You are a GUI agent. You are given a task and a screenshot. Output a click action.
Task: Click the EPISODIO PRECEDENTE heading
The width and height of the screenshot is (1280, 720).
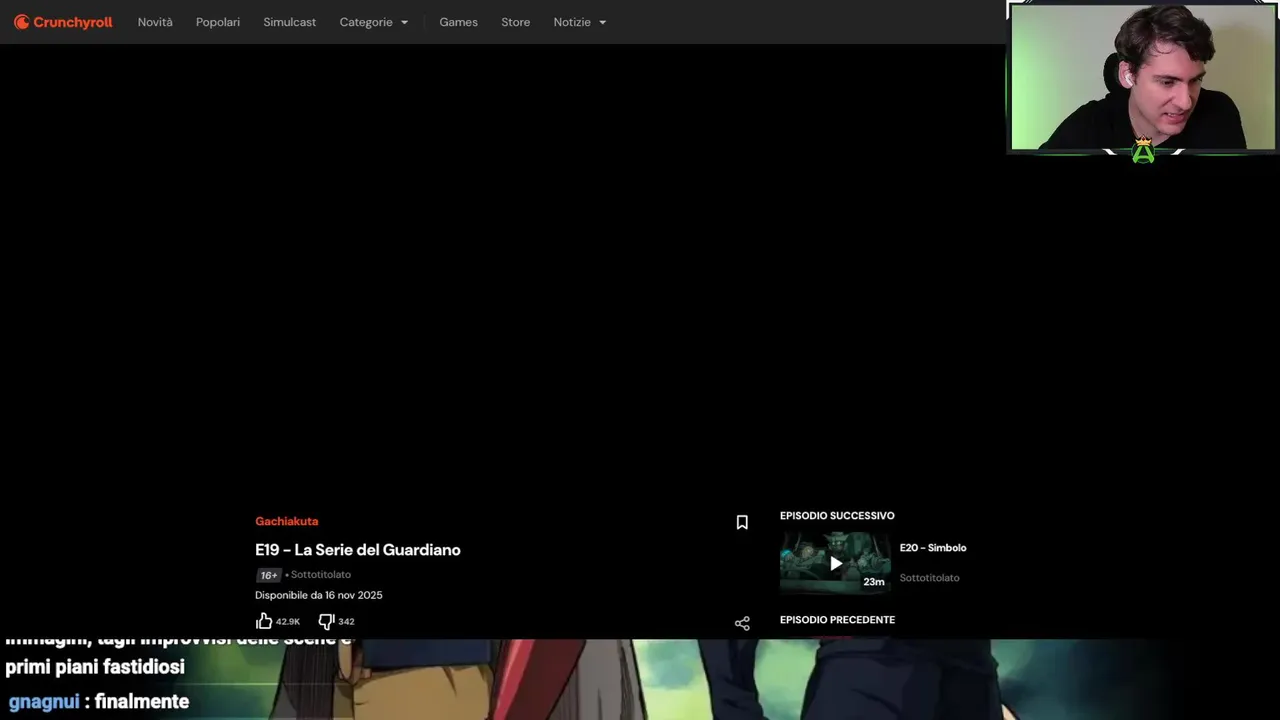coord(837,620)
